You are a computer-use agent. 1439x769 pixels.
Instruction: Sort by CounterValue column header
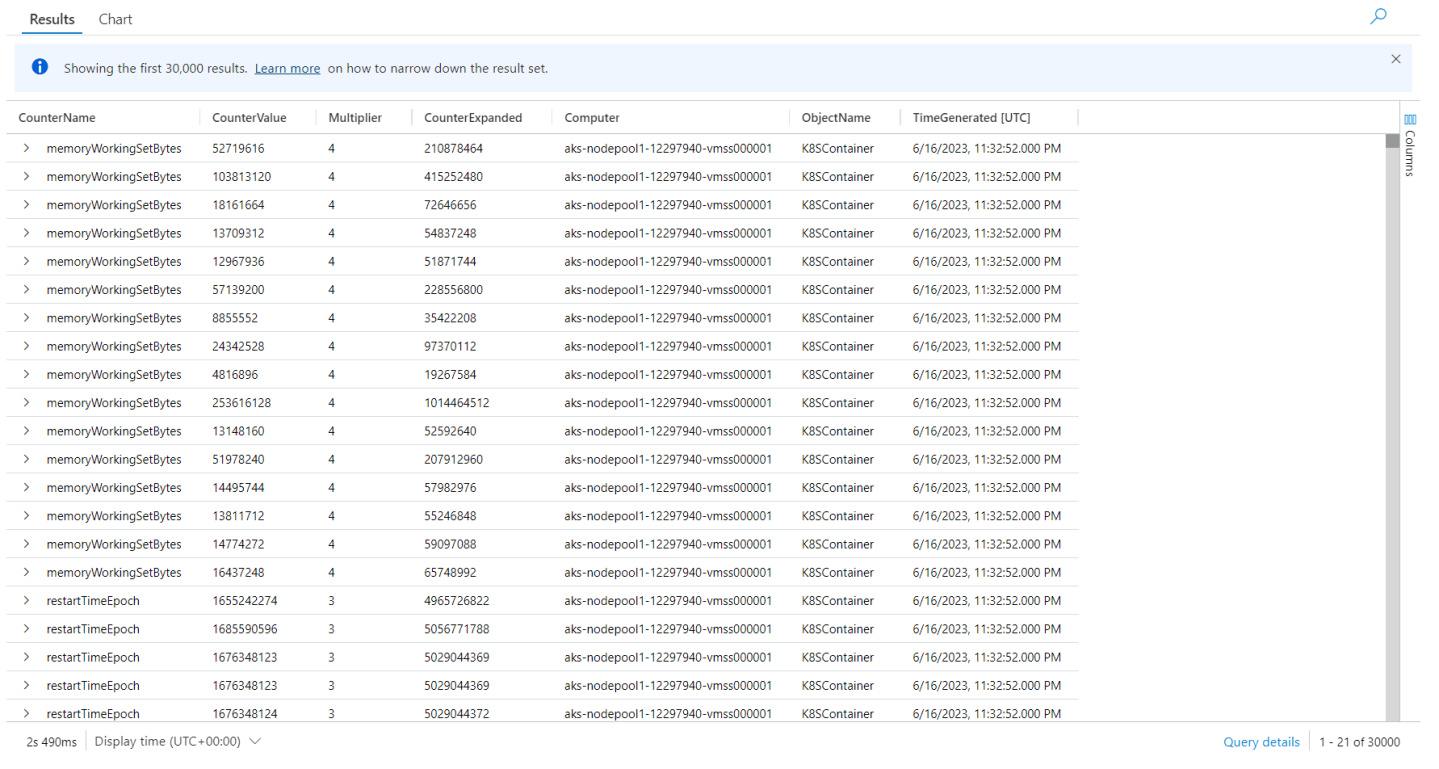tap(249, 118)
